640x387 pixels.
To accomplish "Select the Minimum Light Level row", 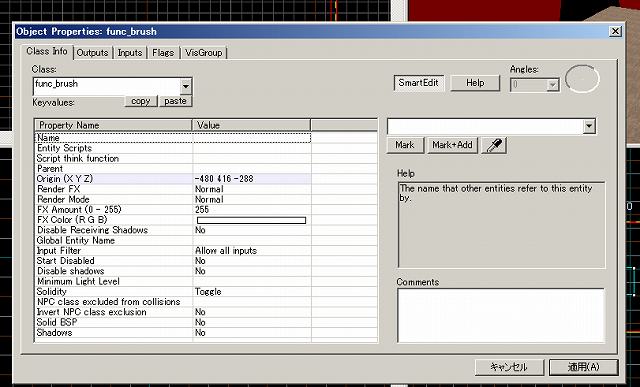I will (173, 281).
